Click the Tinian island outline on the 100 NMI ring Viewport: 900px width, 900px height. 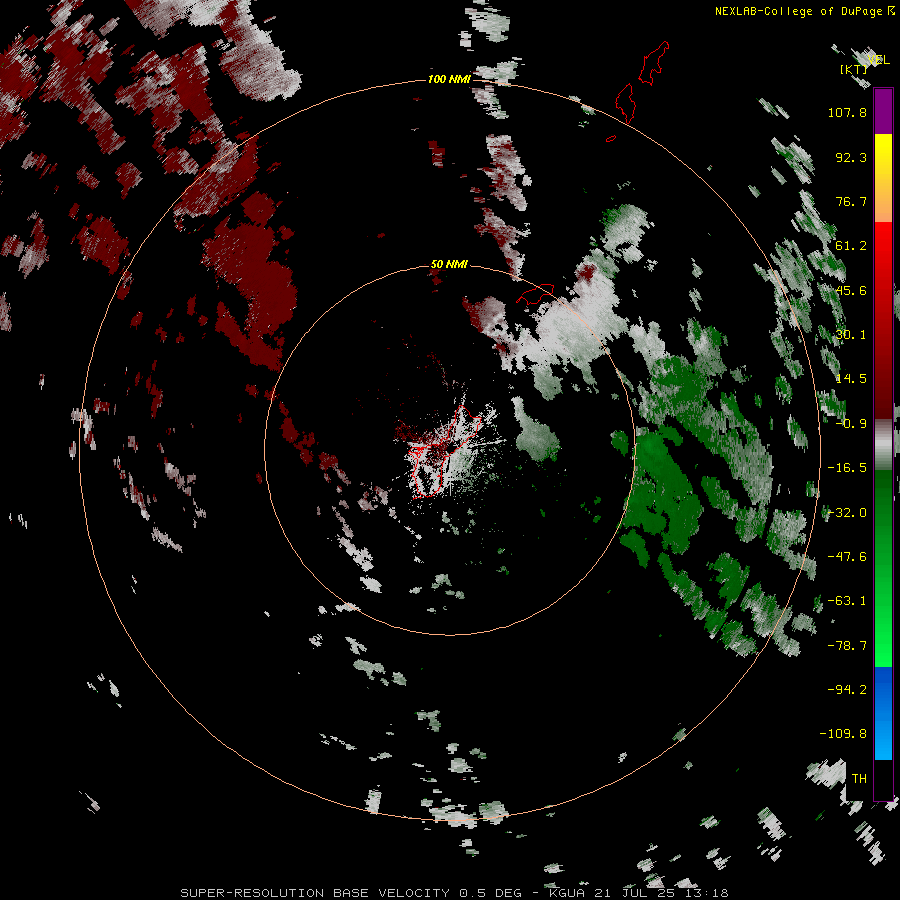(625, 103)
